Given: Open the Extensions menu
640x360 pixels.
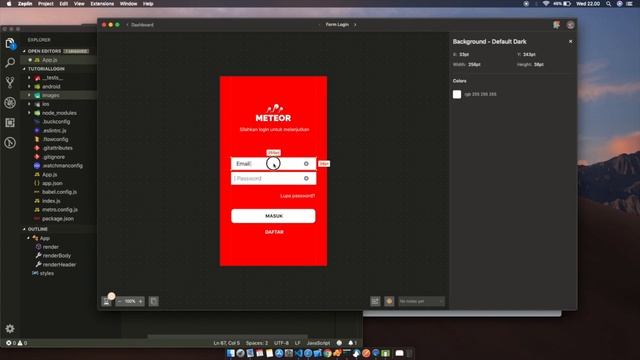Looking at the screenshot, I should coord(102,4).
